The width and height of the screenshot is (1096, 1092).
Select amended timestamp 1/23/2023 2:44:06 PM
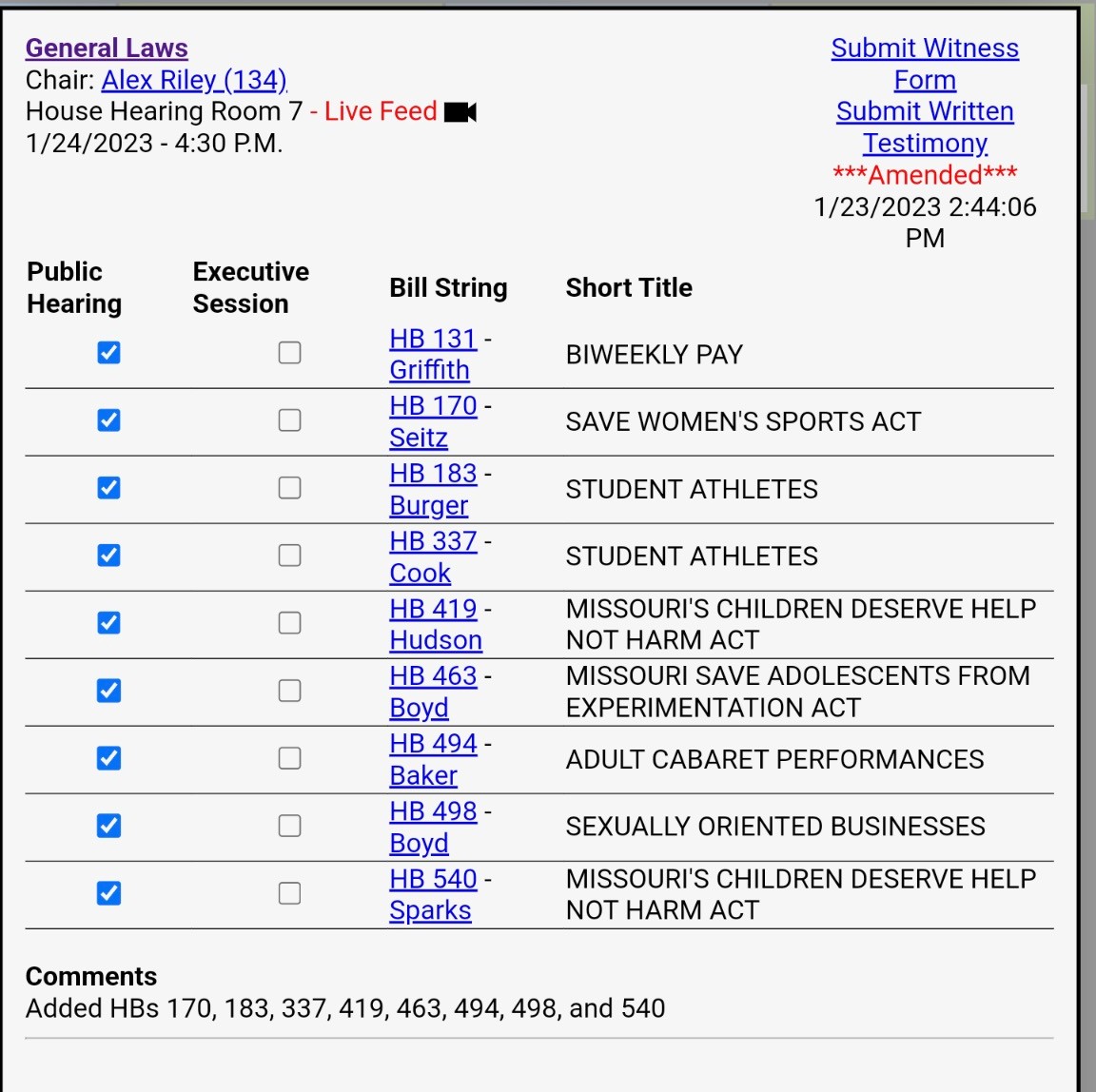click(x=925, y=223)
